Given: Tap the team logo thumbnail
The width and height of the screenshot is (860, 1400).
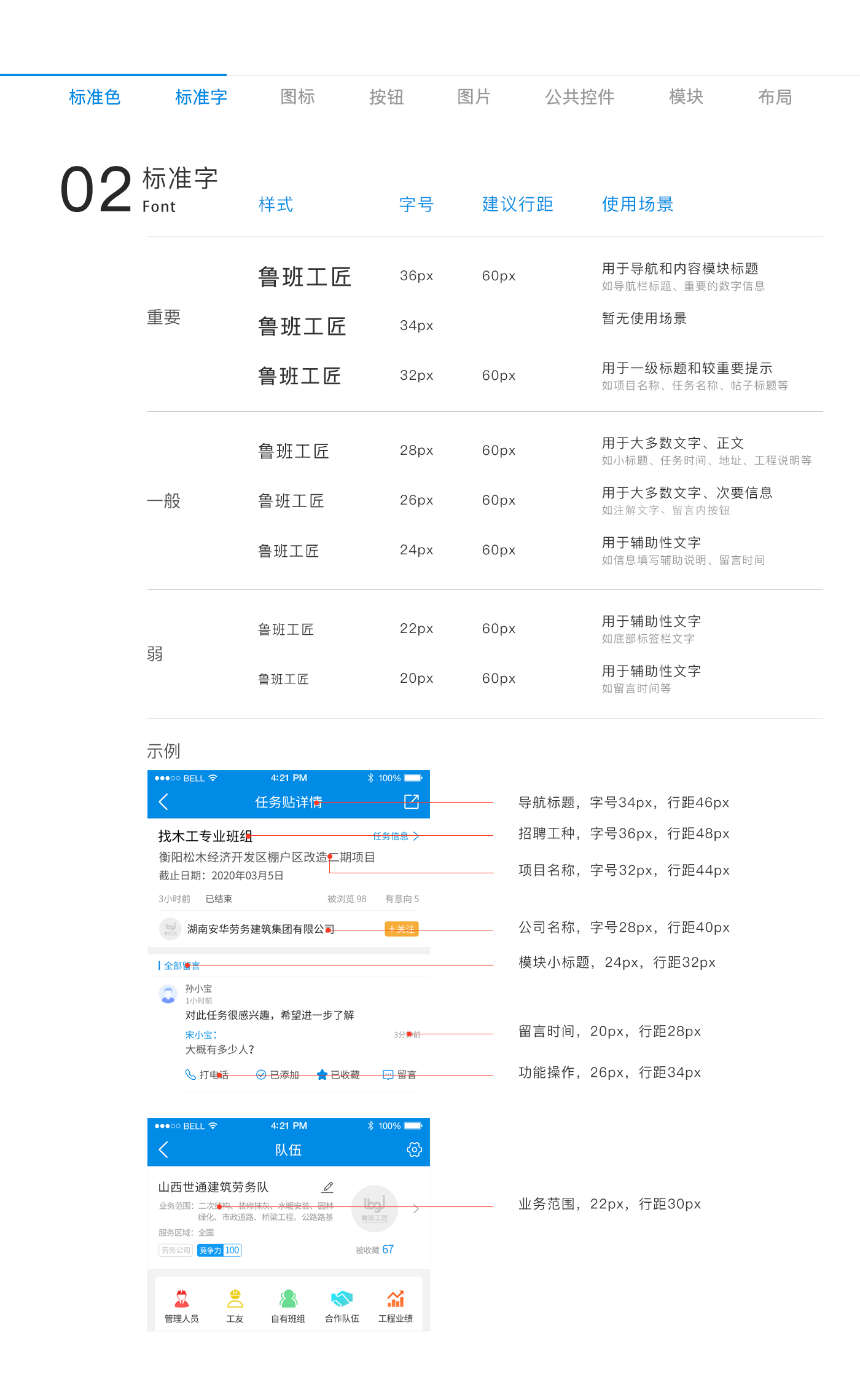Looking at the screenshot, I should pos(374,1208).
